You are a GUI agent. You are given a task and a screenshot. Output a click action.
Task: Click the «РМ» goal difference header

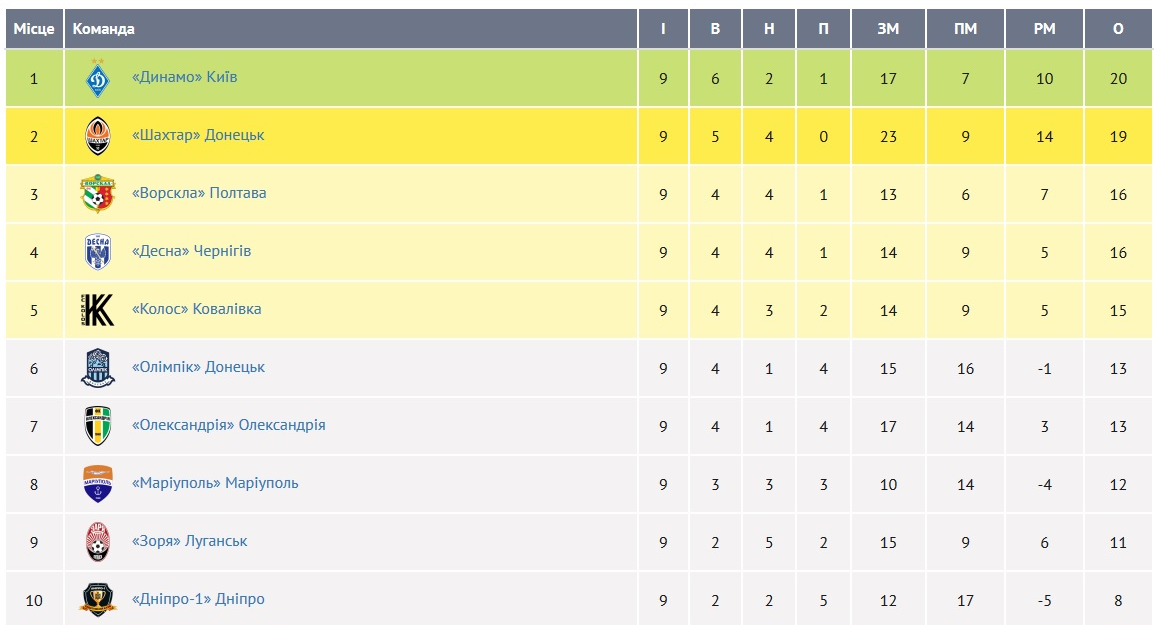click(x=1044, y=29)
